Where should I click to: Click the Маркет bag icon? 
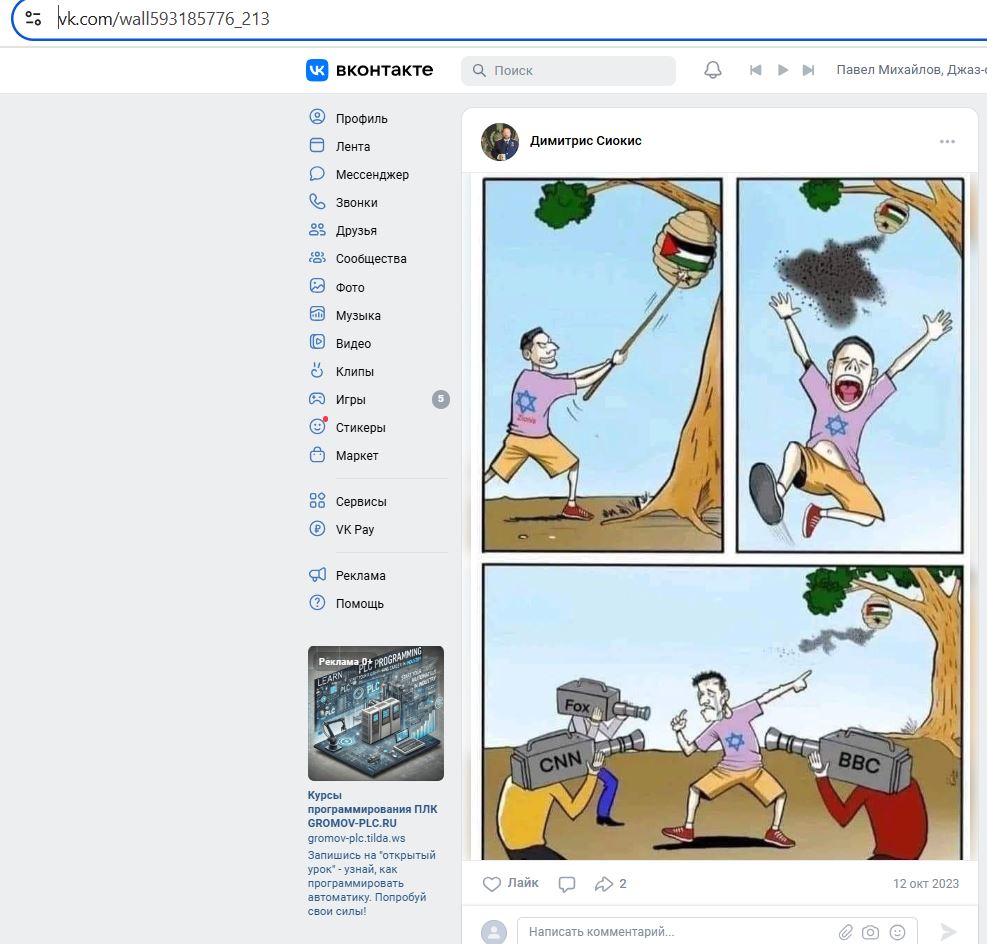point(317,454)
